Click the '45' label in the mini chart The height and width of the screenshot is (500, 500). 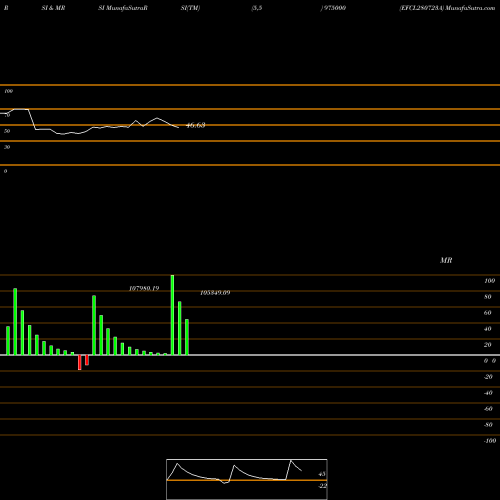322,474
